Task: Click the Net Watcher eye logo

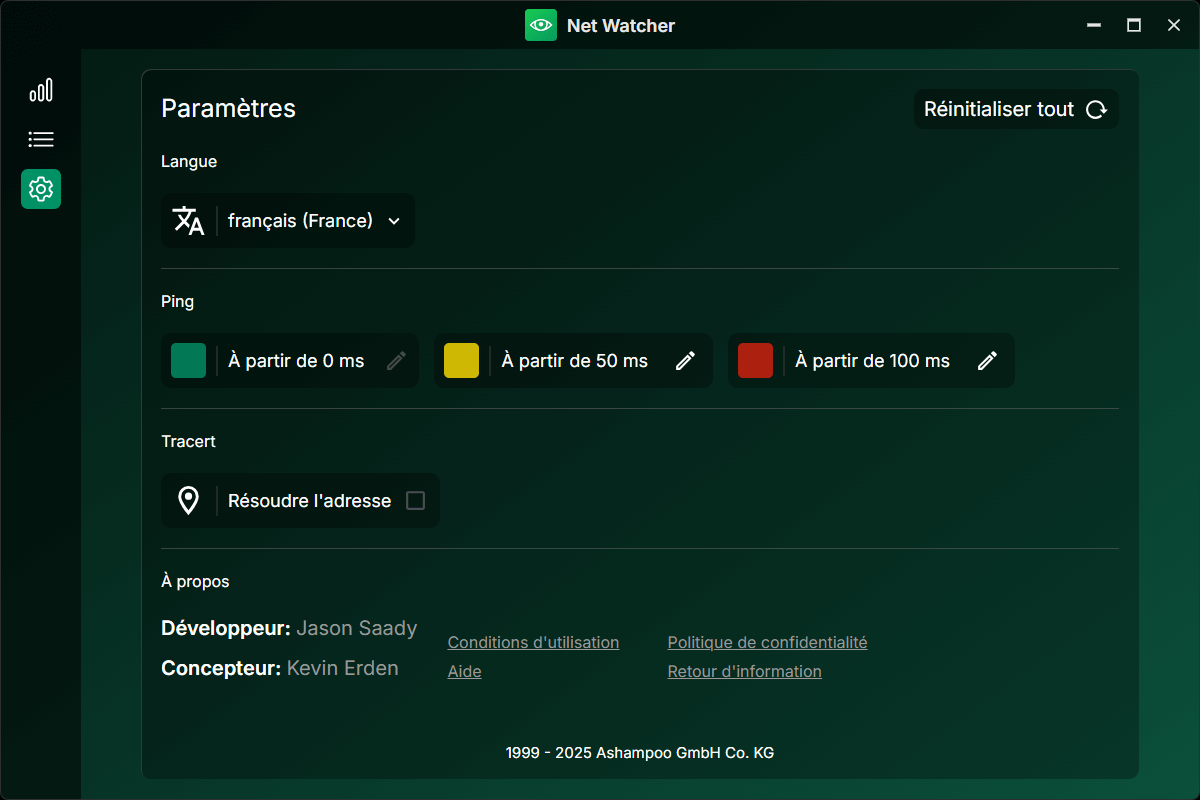Action: pyautogui.click(x=541, y=25)
